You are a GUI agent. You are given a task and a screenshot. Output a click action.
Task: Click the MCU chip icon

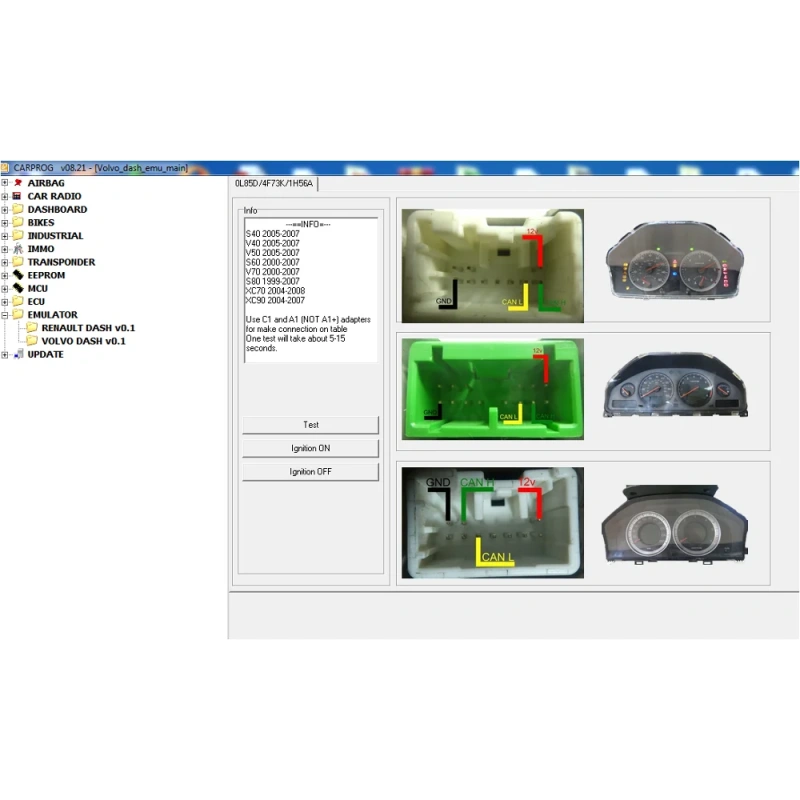click(18, 288)
